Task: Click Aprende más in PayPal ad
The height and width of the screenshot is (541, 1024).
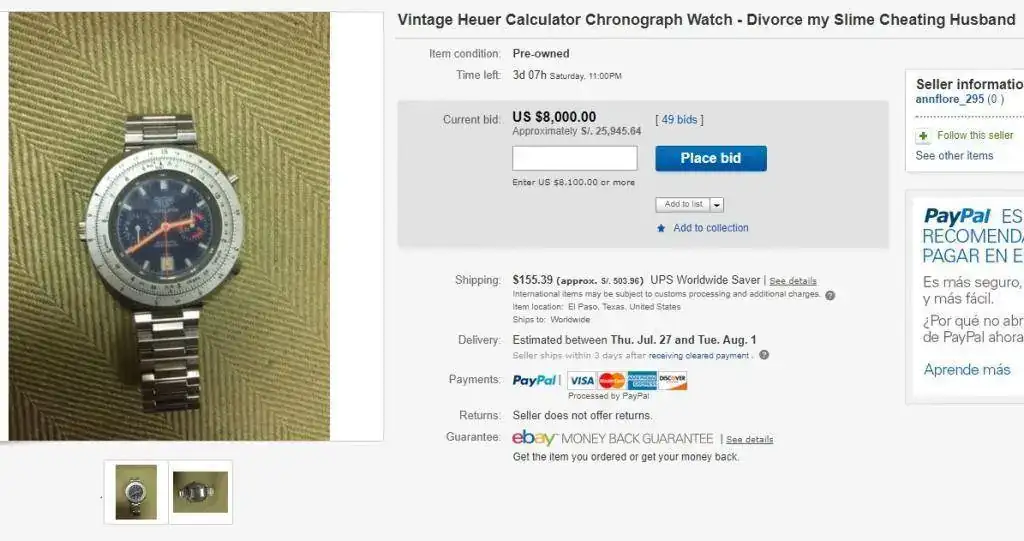Action: 967,370
